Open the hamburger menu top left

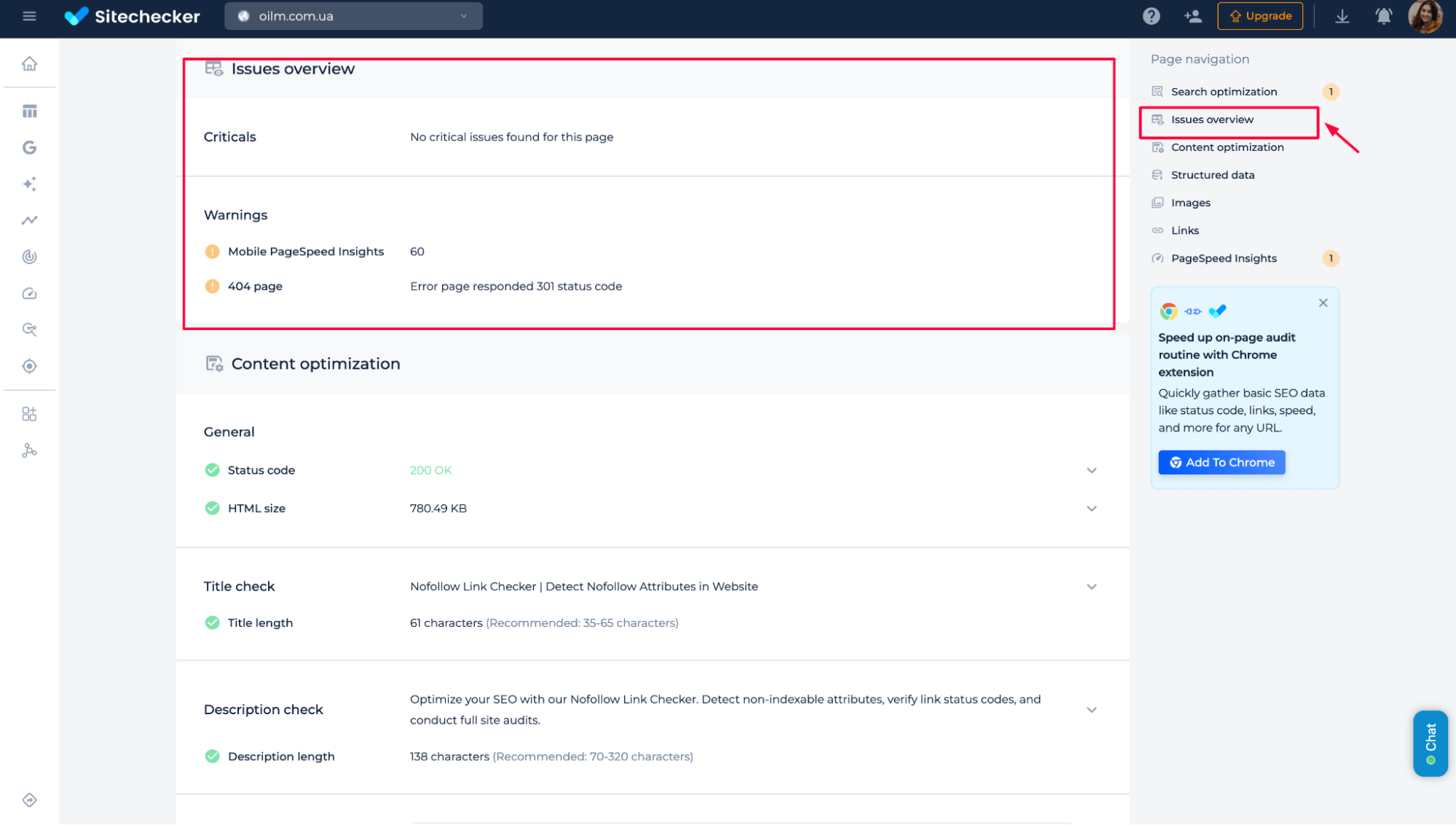point(29,15)
